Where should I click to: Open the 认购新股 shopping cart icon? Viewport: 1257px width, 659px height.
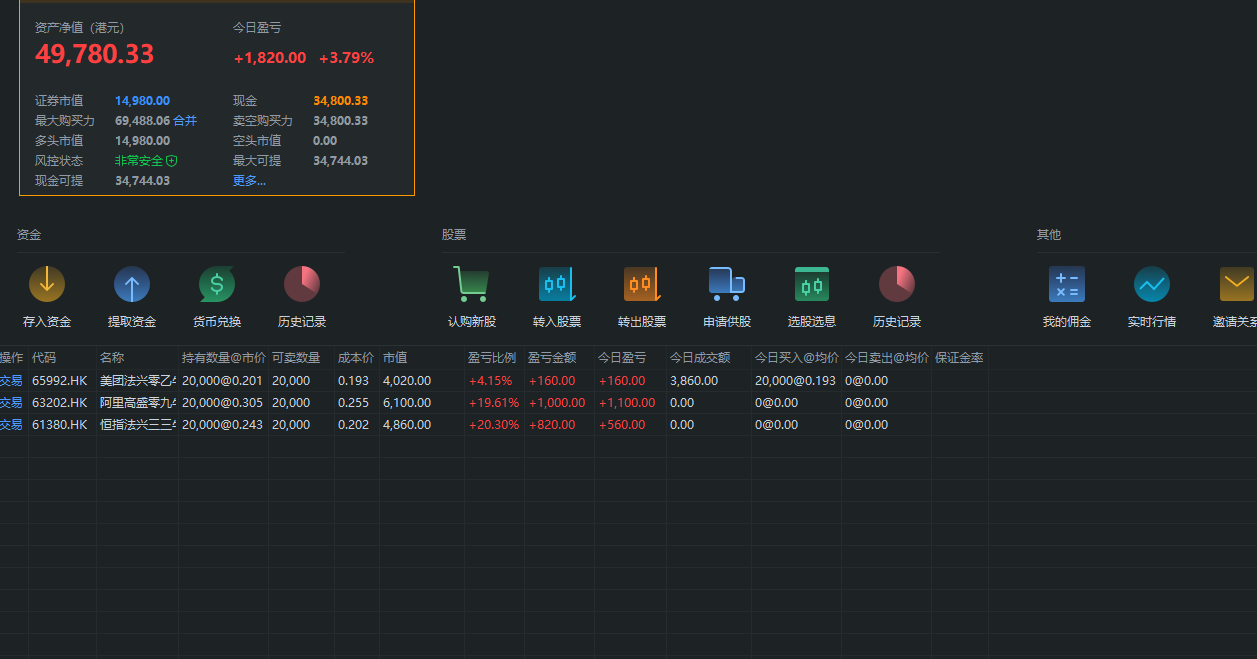click(x=471, y=285)
